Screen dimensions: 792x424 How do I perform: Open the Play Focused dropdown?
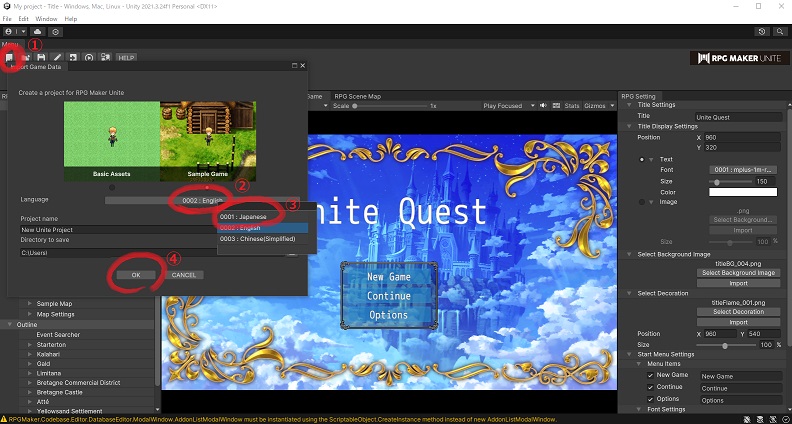(x=509, y=106)
